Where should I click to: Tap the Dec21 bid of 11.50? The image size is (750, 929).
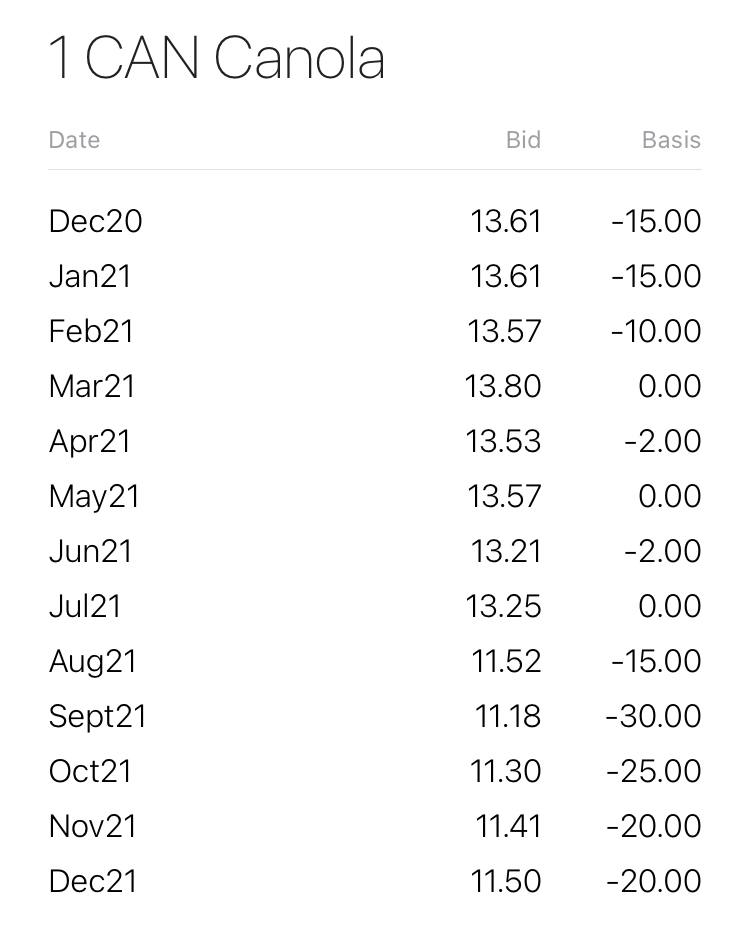[505, 882]
